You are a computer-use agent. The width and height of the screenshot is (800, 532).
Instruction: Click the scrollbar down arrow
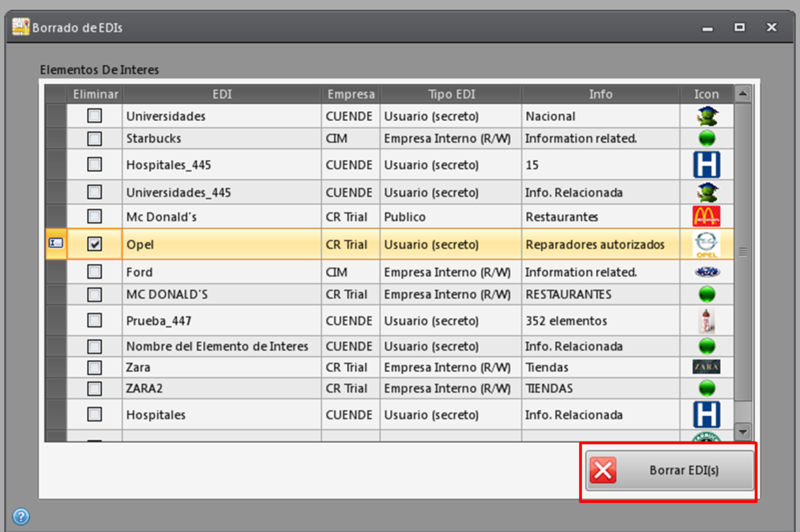742,431
